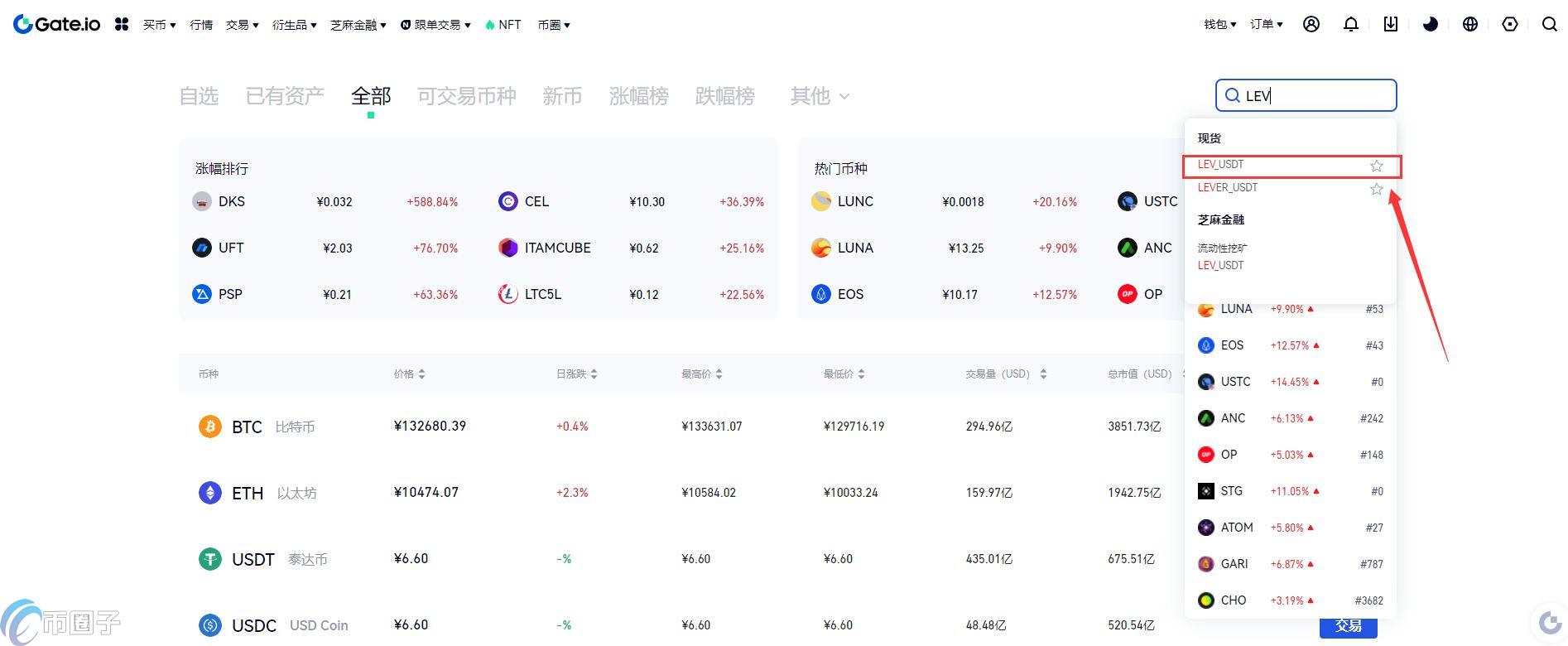Sort table by 最低价 column
1568x646 pixels.
(x=844, y=374)
